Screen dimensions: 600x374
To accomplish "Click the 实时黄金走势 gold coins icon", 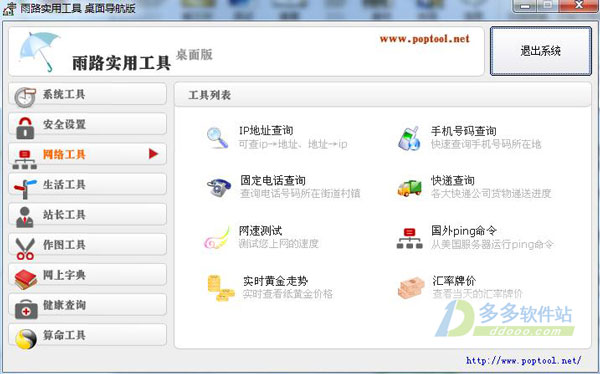I will pos(221,288).
